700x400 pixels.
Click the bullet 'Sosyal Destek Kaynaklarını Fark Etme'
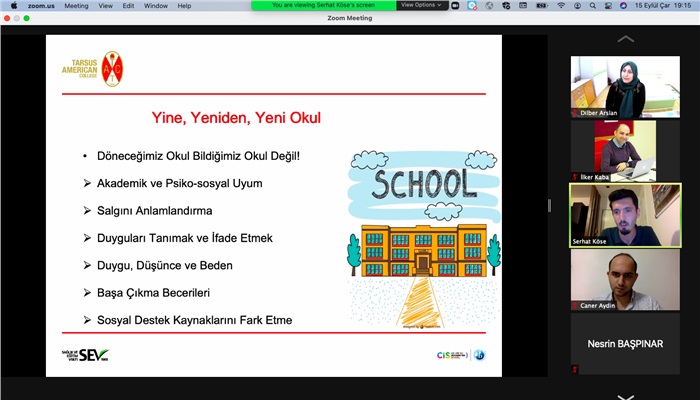click(195, 320)
